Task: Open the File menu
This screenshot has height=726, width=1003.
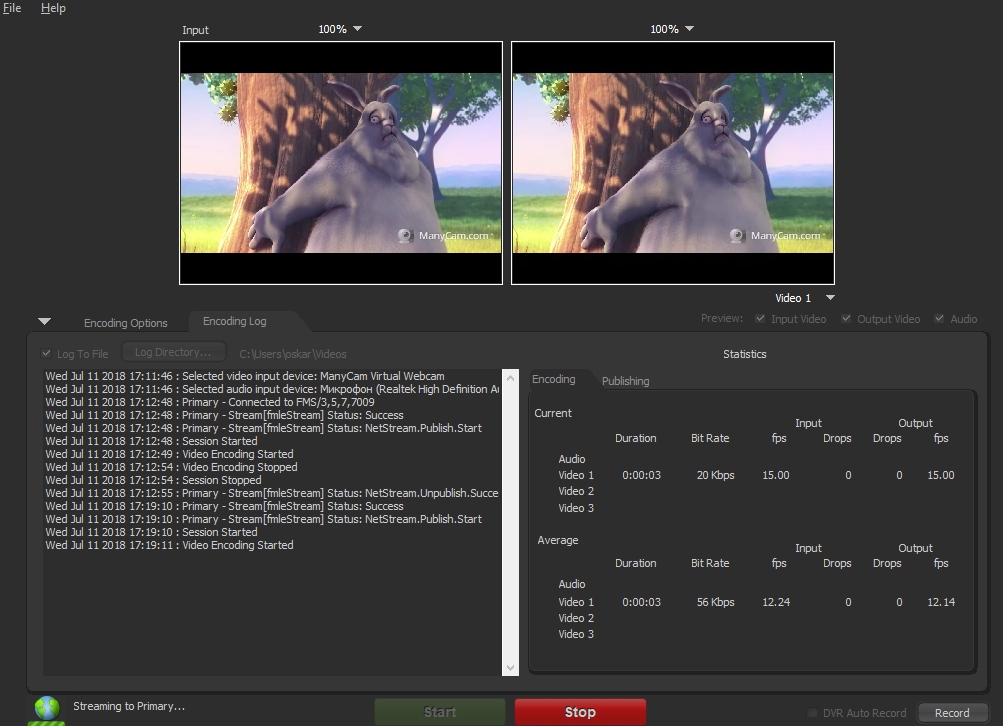Action: click(12, 8)
